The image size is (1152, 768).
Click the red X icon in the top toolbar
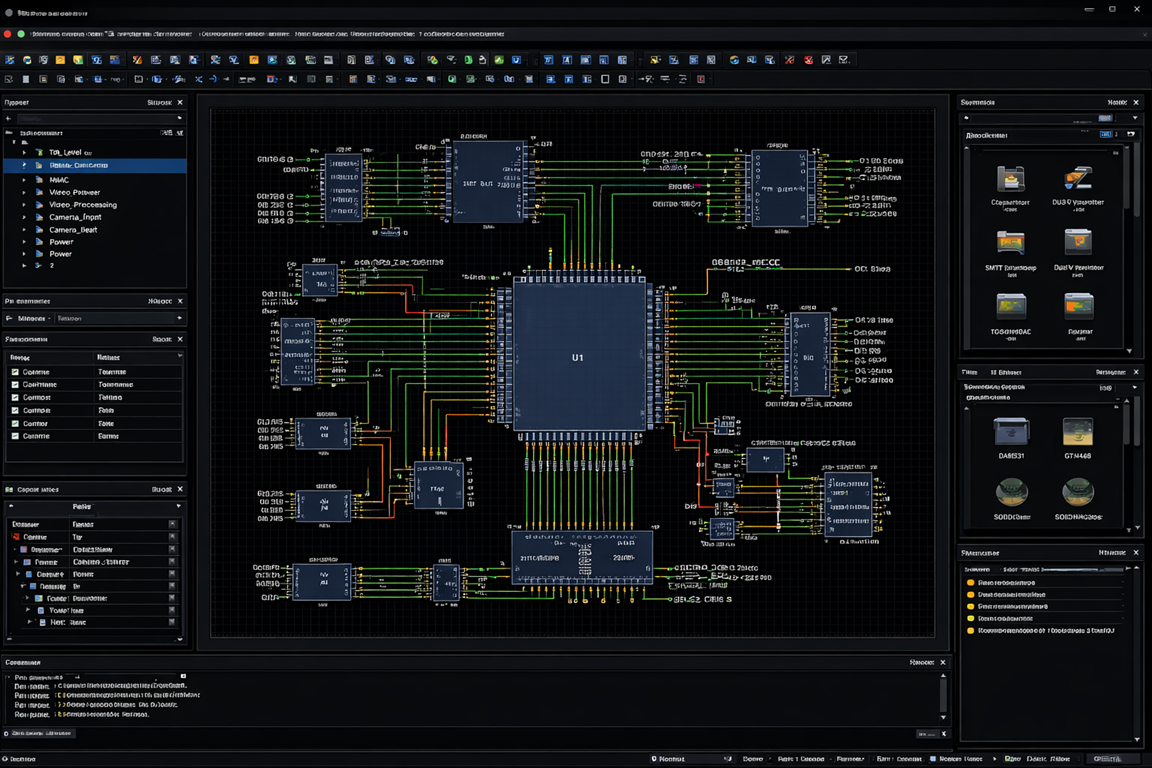coord(808,60)
